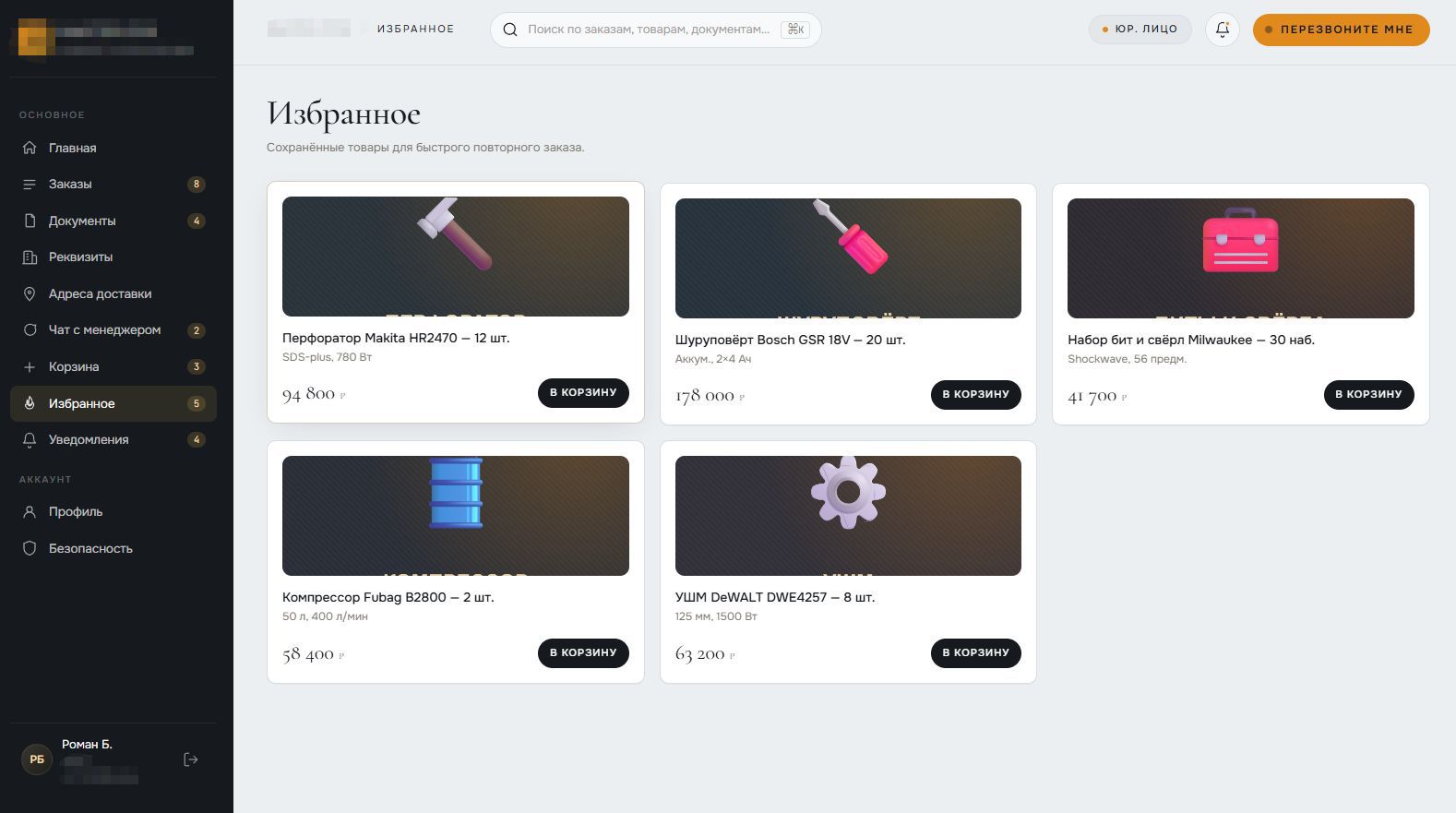
Task: Select Избранное sidebar item
Action: 113,403
